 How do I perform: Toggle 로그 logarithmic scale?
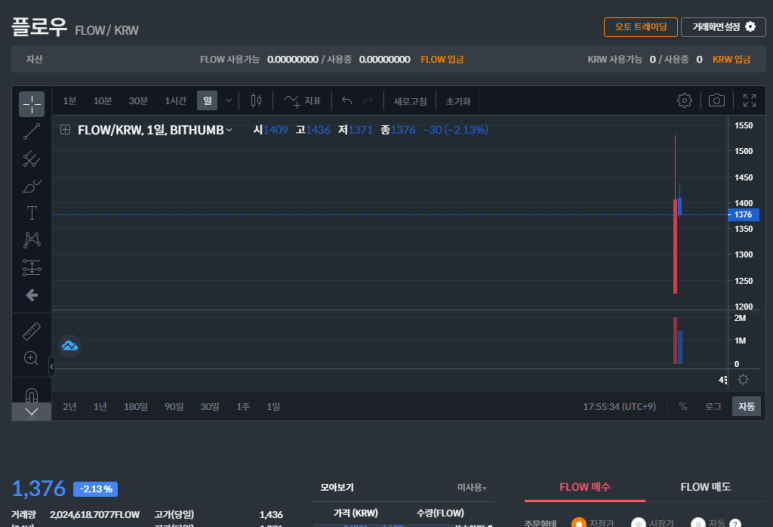click(x=713, y=406)
